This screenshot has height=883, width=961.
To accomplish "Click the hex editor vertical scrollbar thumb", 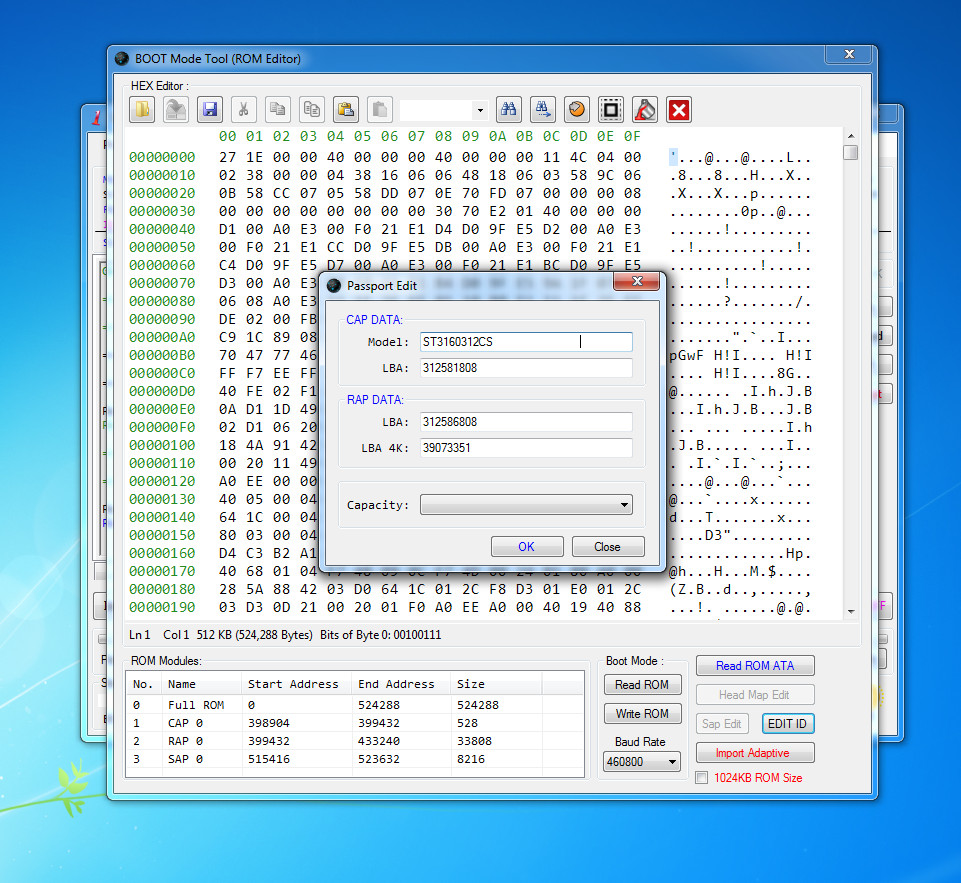I will pyautogui.click(x=850, y=153).
